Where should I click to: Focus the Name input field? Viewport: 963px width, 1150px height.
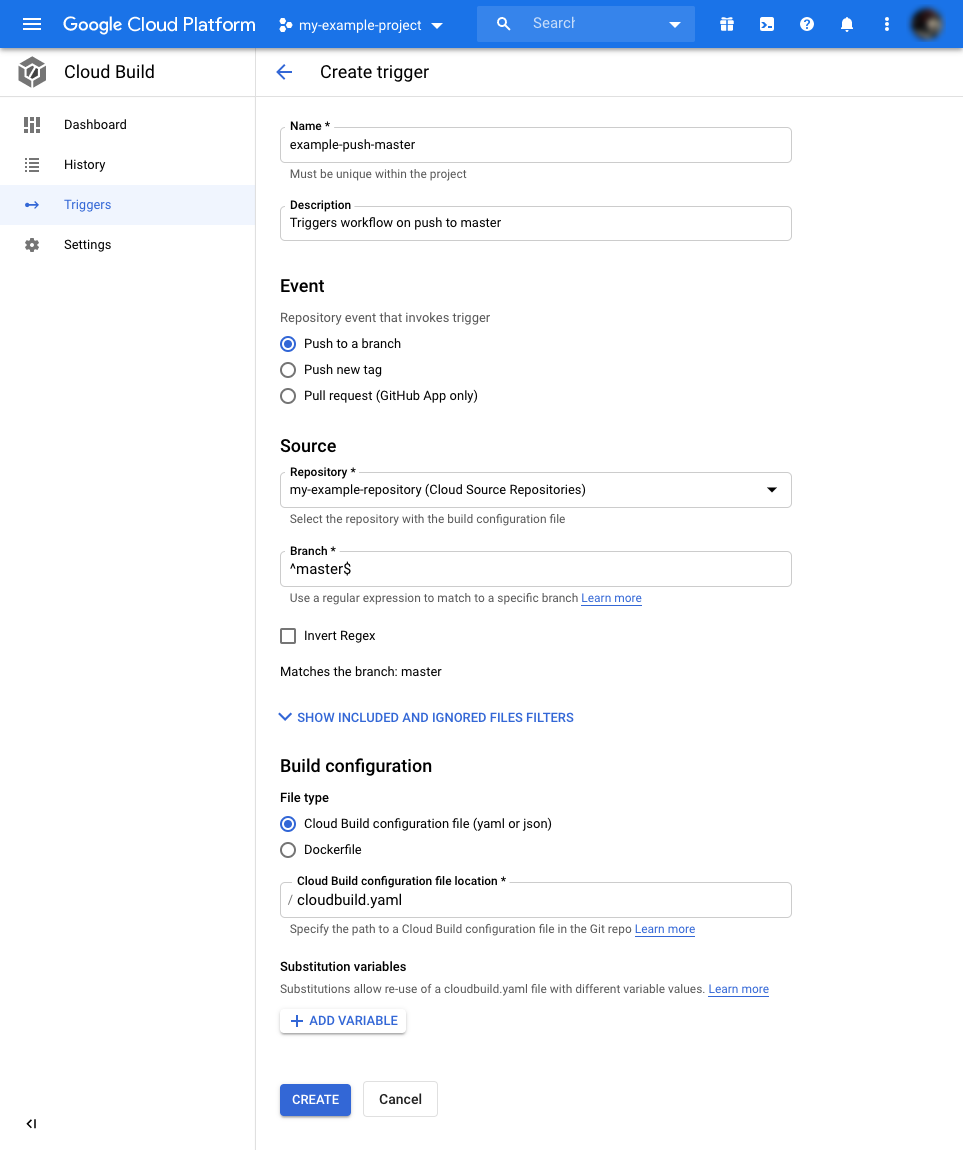(535, 145)
